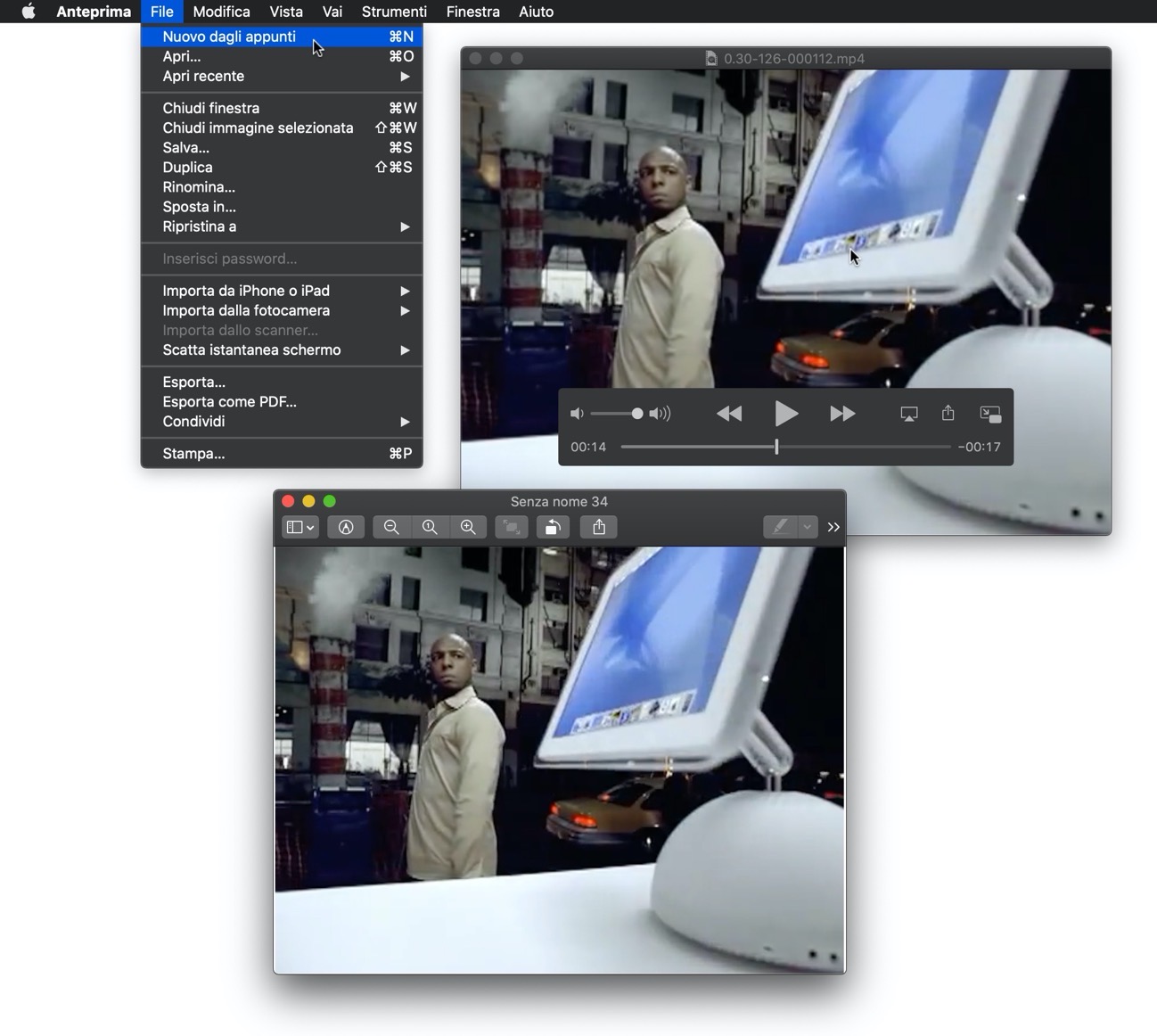Zoom to actual size in Preview toolbar
The width and height of the screenshot is (1157, 1036).
[x=430, y=528]
